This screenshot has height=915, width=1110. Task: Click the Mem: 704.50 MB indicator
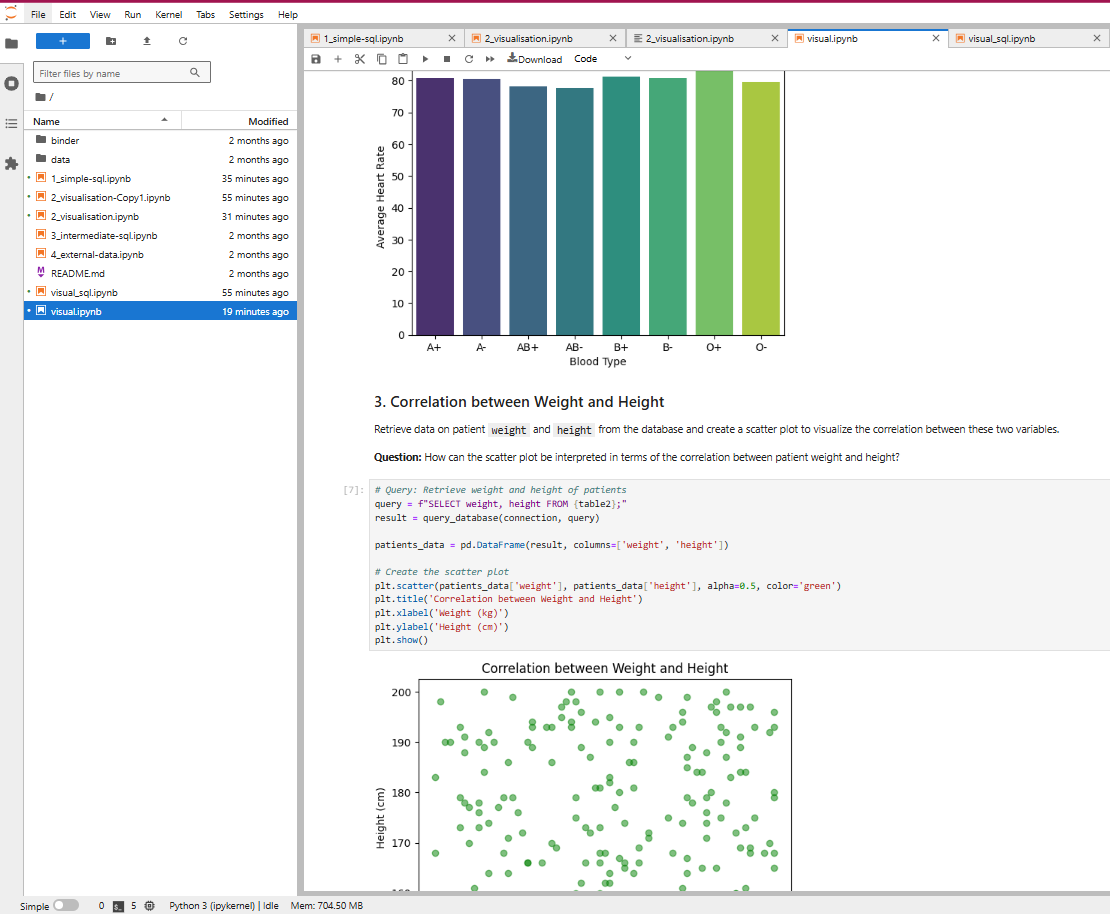(326, 906)
